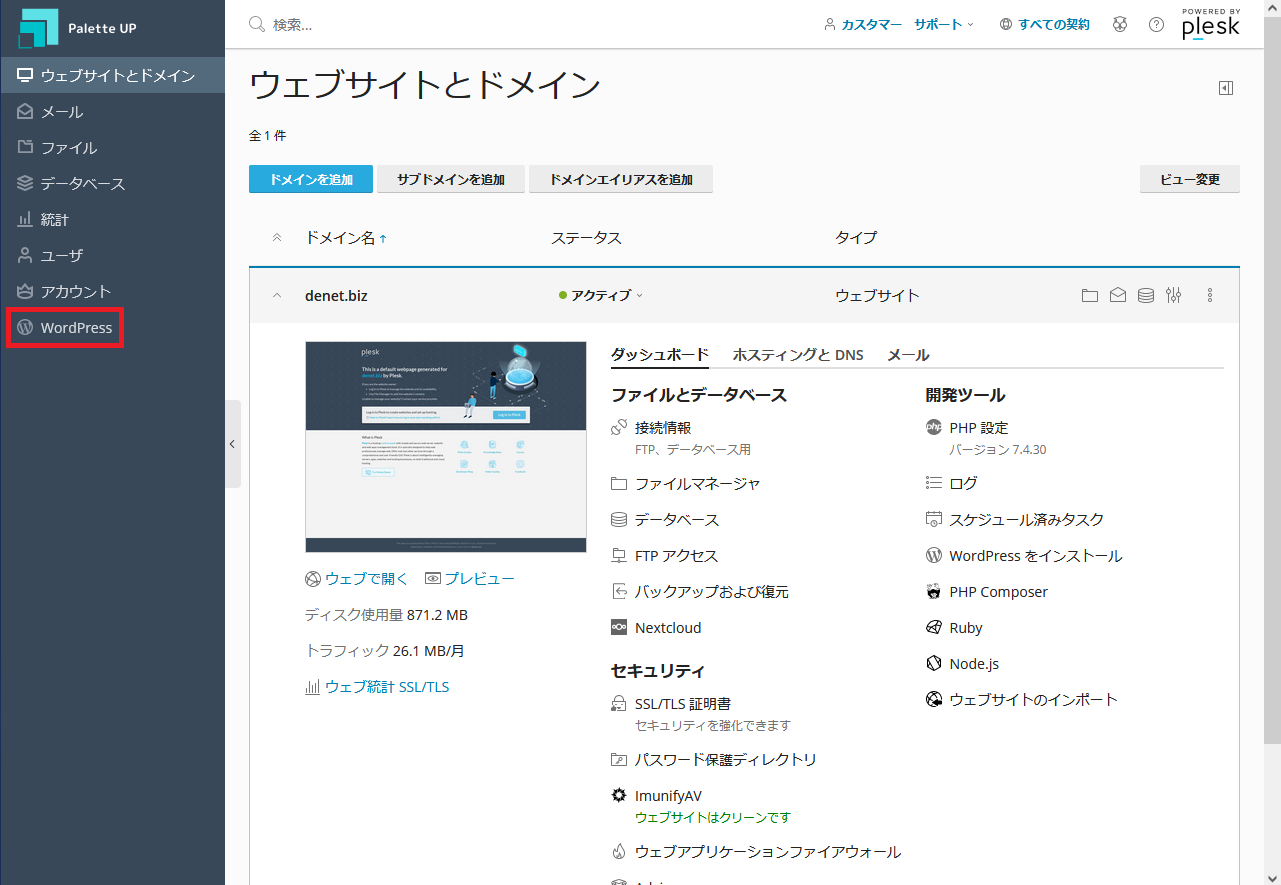1281x885 pixels.
Task: Click the ステータス column header
Action: [586, 238]
